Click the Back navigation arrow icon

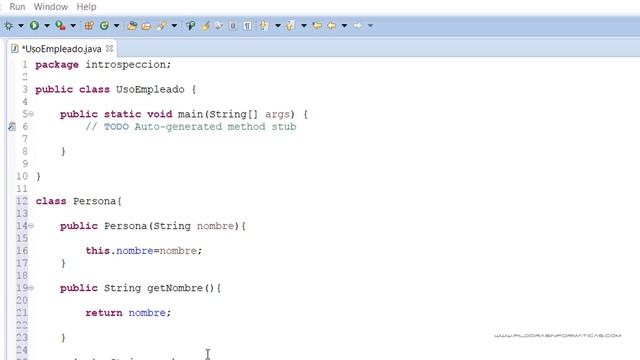pos(331,26)
